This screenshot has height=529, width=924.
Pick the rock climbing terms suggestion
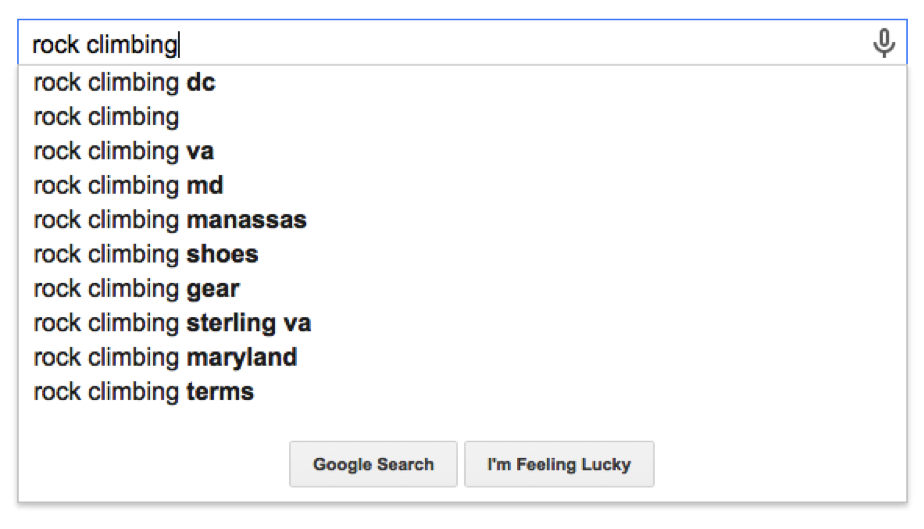462,391
